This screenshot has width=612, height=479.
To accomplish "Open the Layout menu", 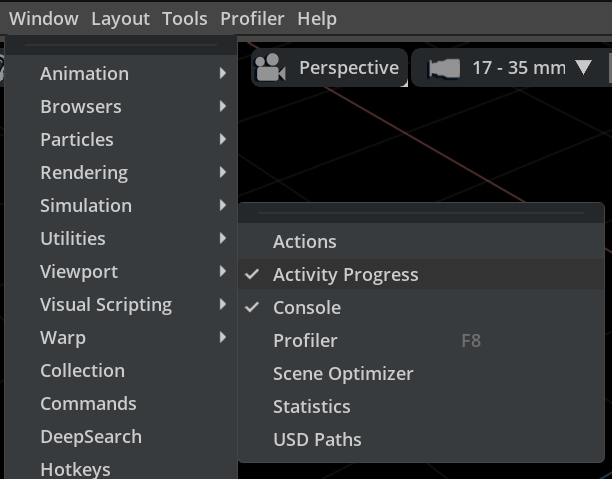I will pyautogui.click(x=120, y=19).
